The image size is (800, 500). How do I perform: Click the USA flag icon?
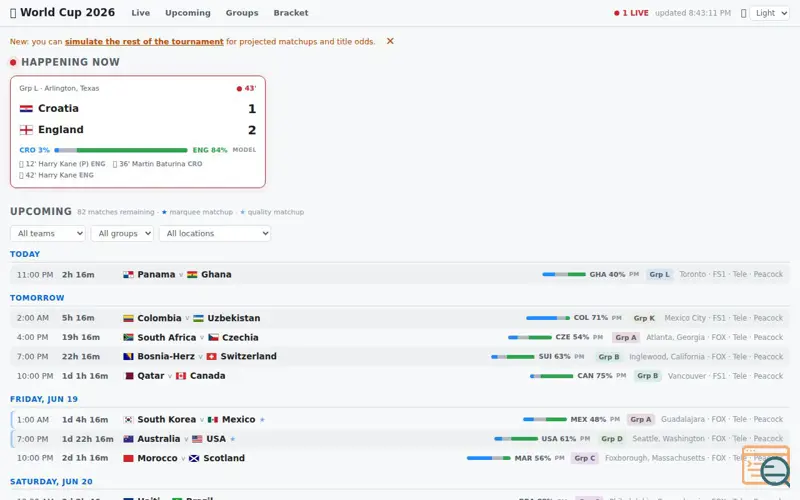click(x=197, y=439)
